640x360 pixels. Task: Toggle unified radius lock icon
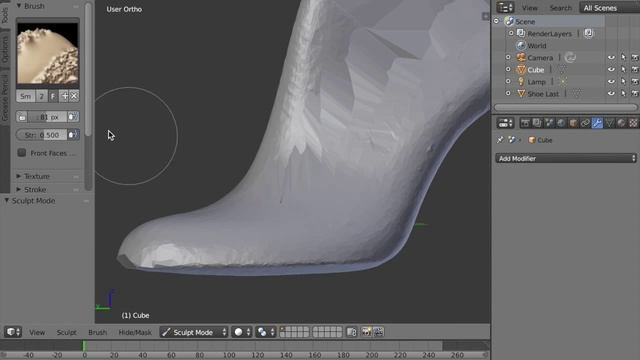22,117
